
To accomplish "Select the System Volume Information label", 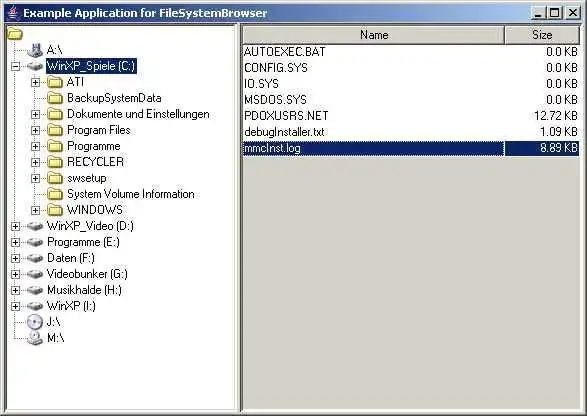I will coord(131,194).
